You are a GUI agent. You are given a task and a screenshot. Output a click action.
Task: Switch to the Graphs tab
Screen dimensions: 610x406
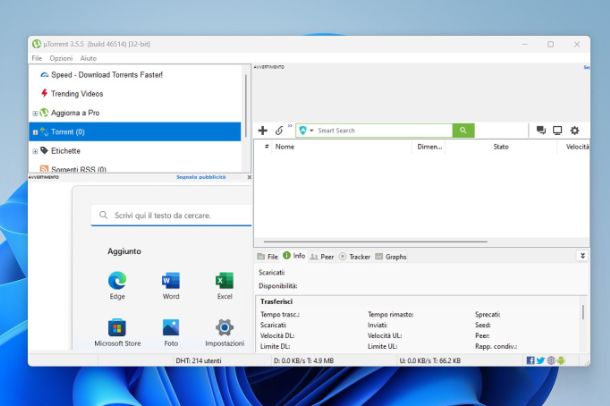[391, 257]
